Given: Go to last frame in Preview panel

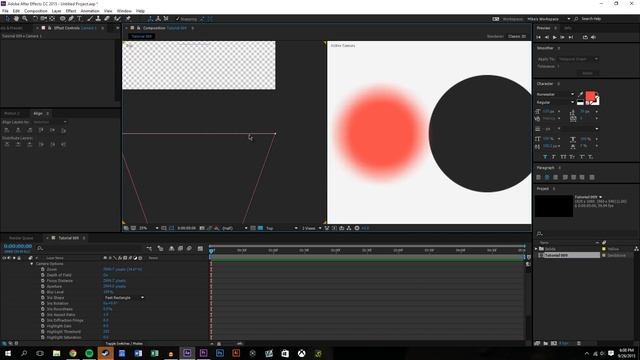Looking at the screenshot, I should point(571,37).
